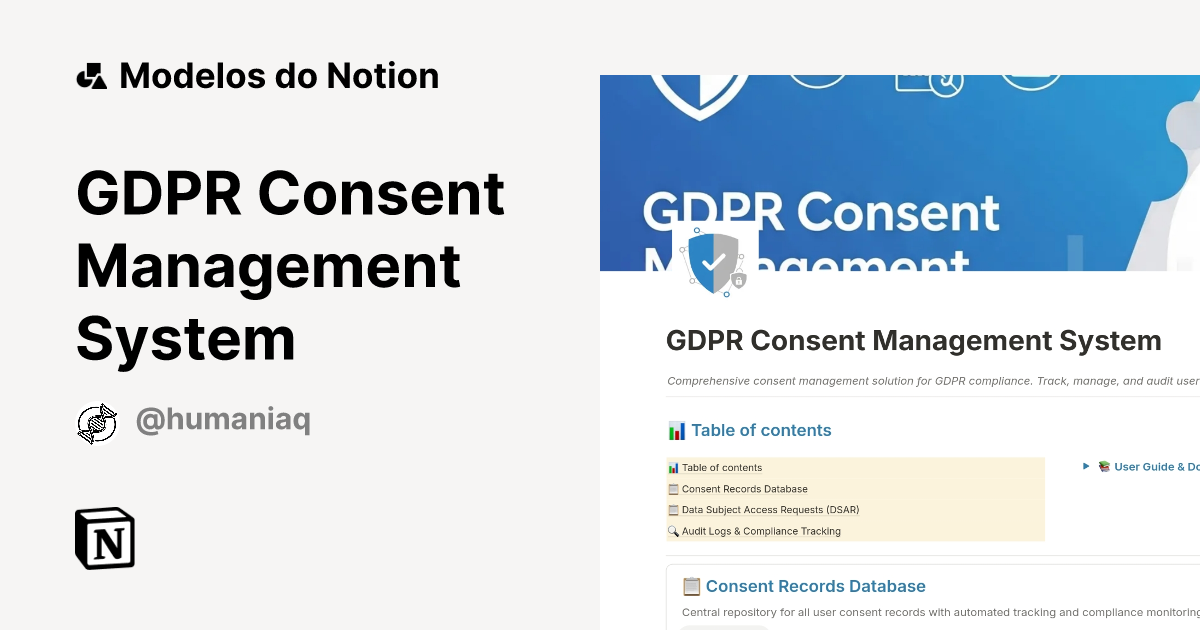
Task: Click the bar chart icon beside Table of contents
Action: click(x=675, y=430)
